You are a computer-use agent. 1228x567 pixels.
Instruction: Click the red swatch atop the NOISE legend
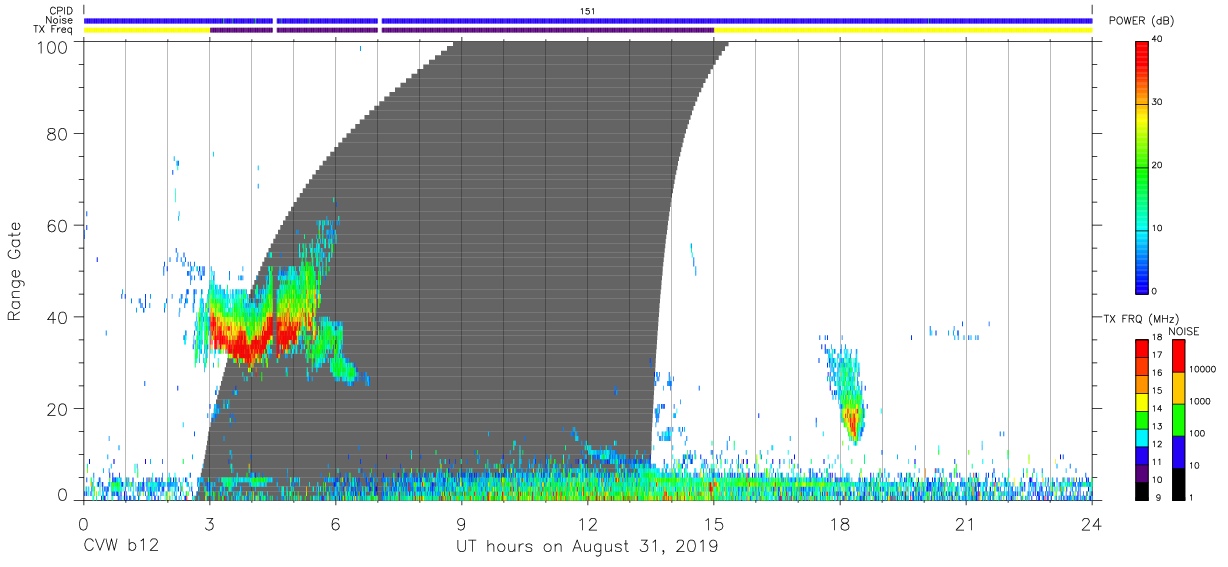(1177, 355)
